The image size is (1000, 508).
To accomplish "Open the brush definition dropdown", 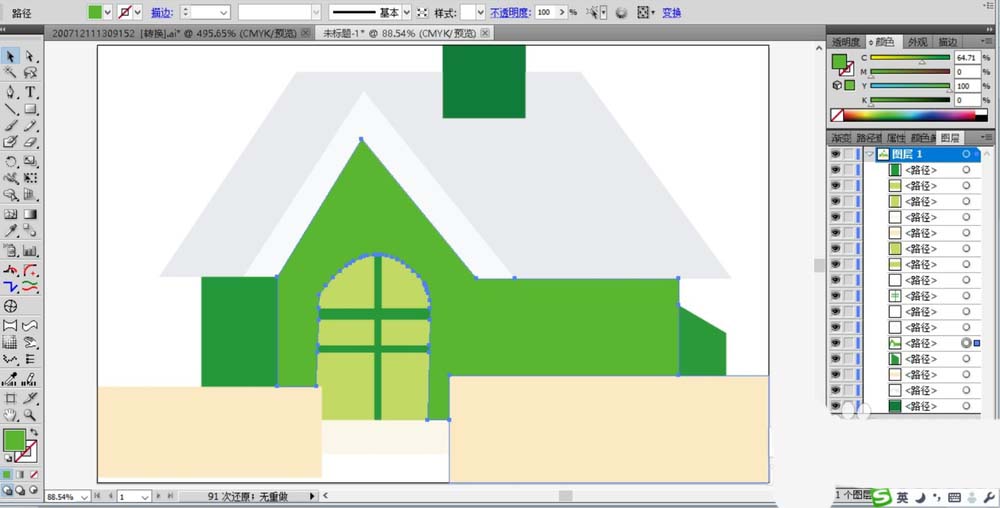I will click(x=316, y=12).
